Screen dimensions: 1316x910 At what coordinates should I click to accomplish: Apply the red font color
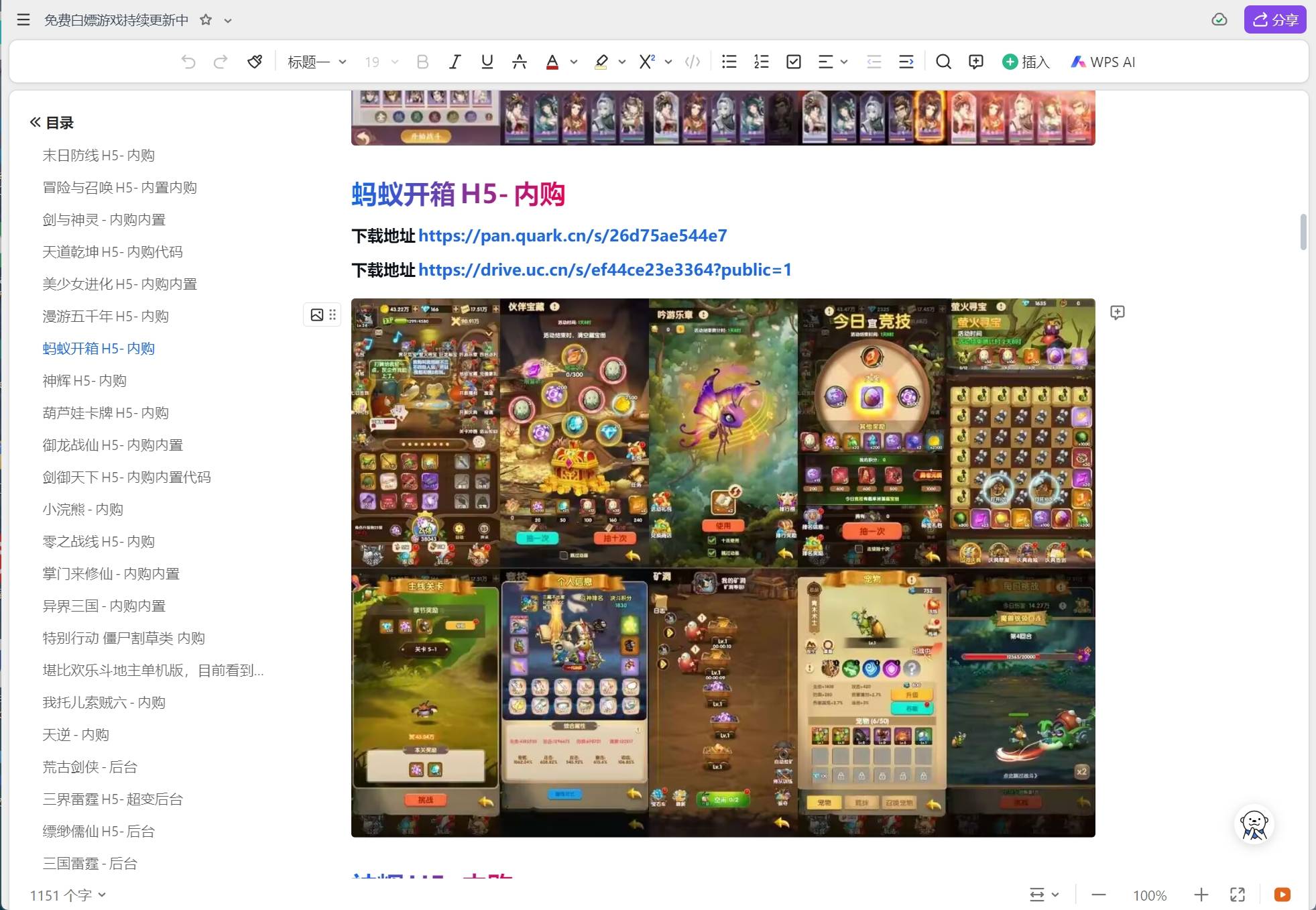552,62
